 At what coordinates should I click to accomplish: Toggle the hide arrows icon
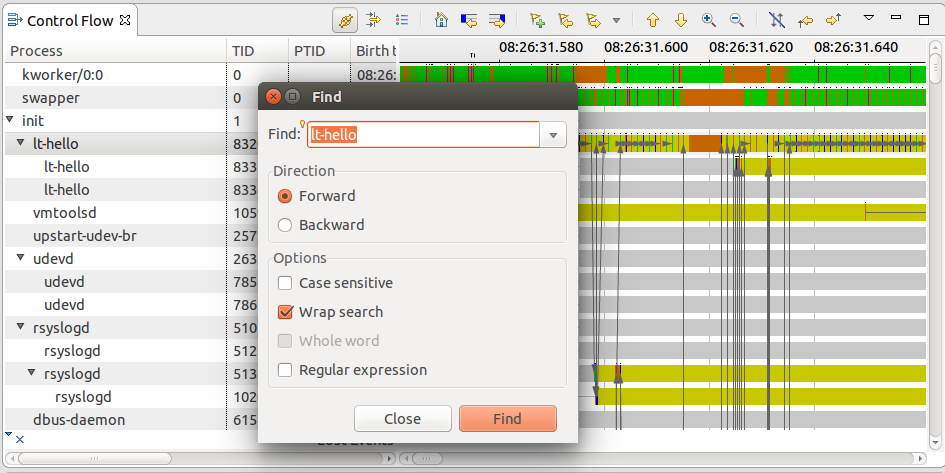pyautogui.click(x=777, y=20)
